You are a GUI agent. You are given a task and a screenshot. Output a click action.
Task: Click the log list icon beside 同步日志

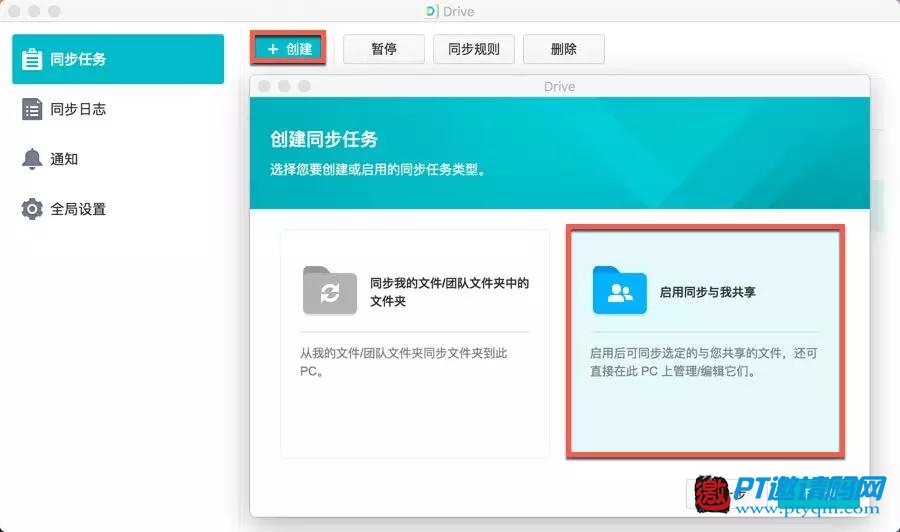tap(32, 109)
